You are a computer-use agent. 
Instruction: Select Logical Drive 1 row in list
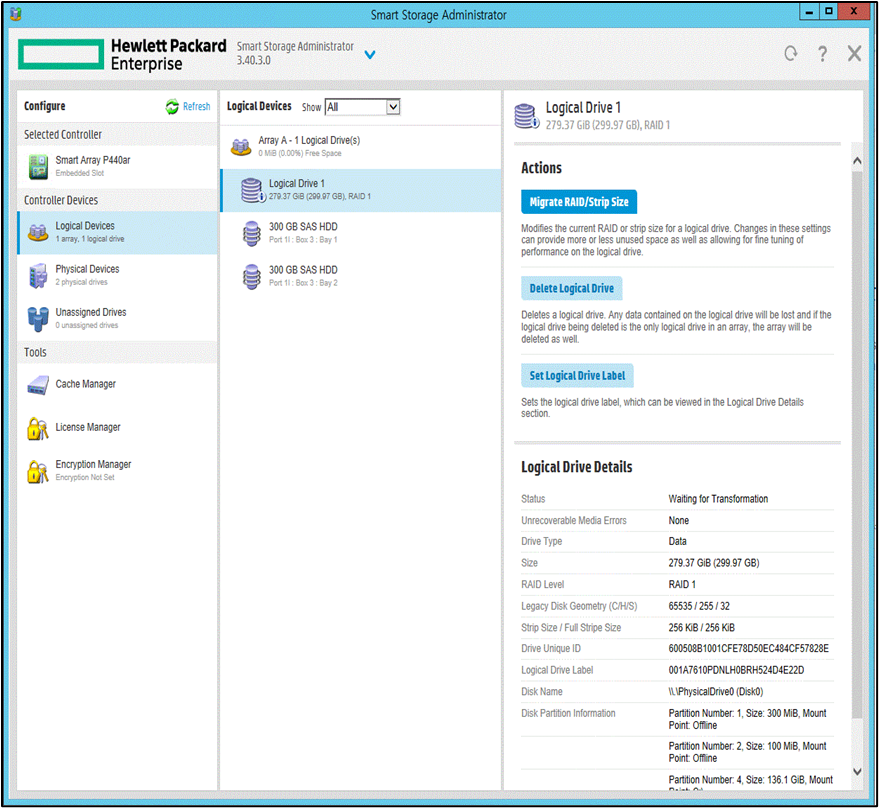360,191
